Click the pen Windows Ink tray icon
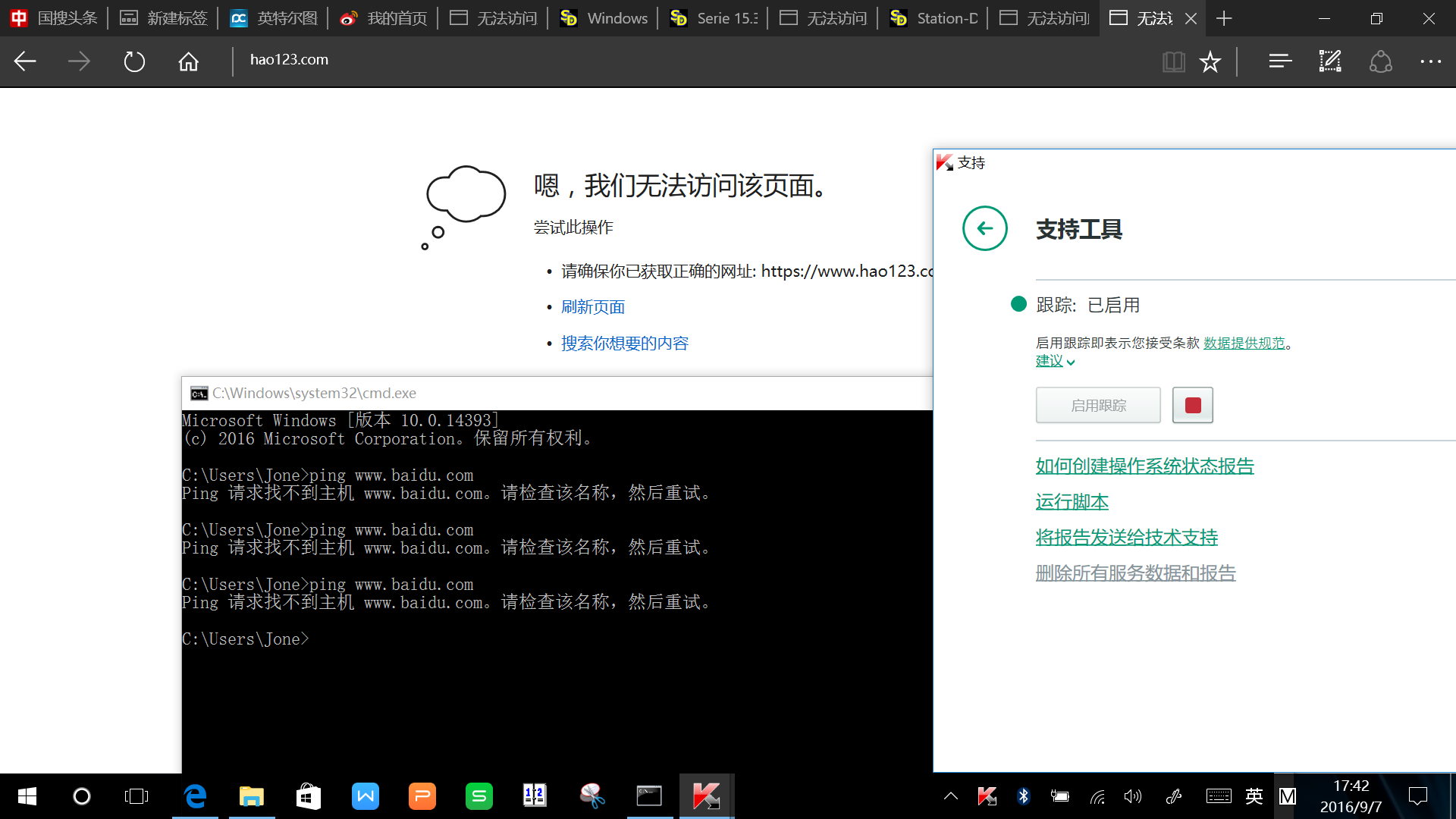Image resolution: width=1456 pixels, height=819 pixels. click(x=1173, y=796)
